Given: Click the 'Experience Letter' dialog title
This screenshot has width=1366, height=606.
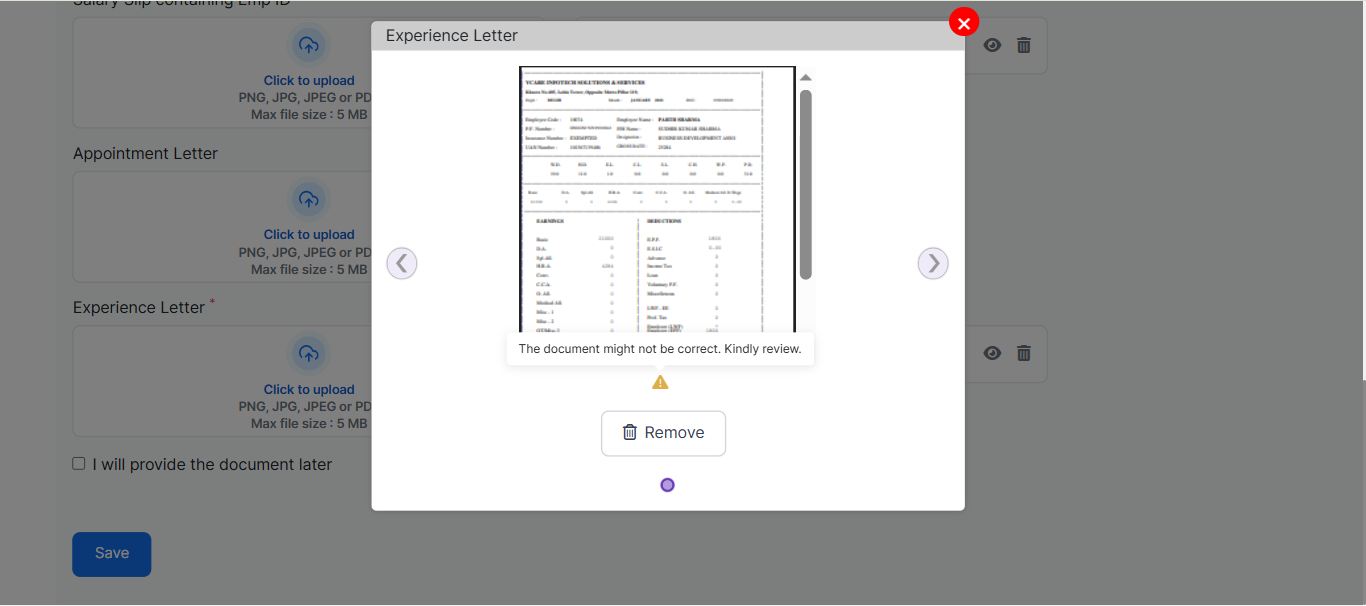Looking at the screenshot, I should [452, 36].
